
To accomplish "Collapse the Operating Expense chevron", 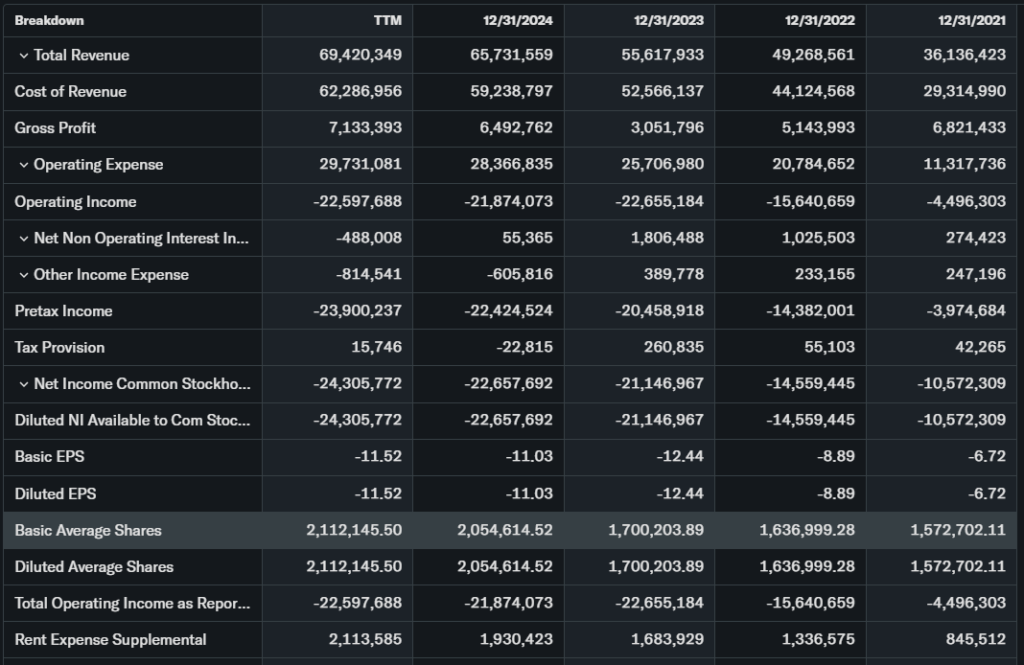I will coord(23,165).
